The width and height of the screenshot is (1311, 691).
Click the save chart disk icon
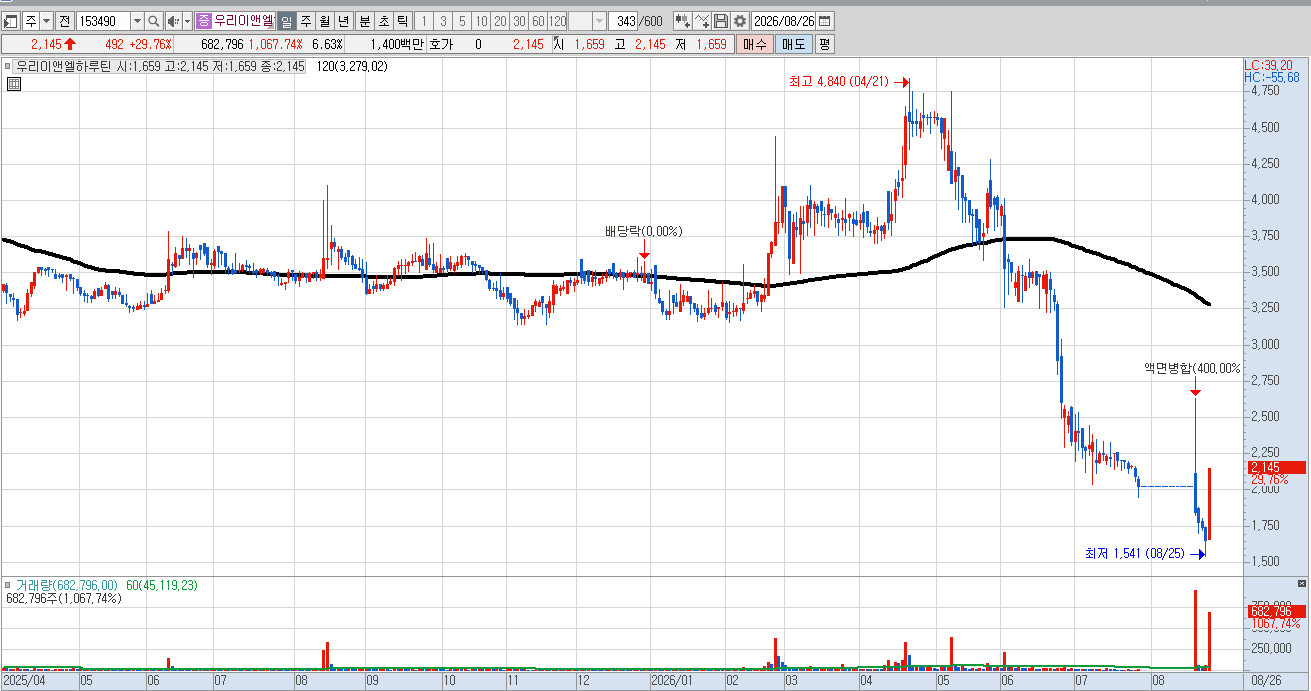pos(720,21)
